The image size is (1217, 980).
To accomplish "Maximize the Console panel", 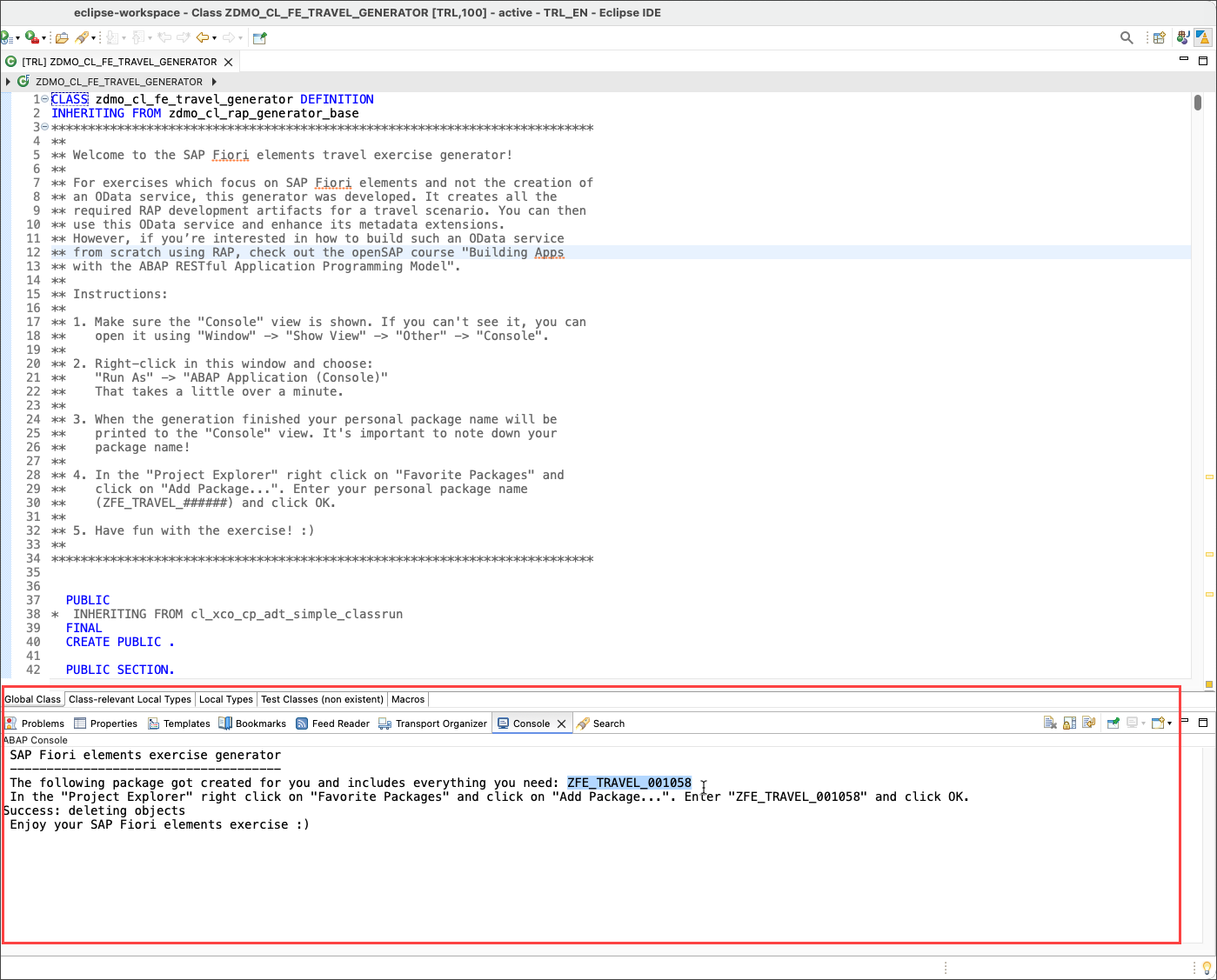I will pos(1203,723).
